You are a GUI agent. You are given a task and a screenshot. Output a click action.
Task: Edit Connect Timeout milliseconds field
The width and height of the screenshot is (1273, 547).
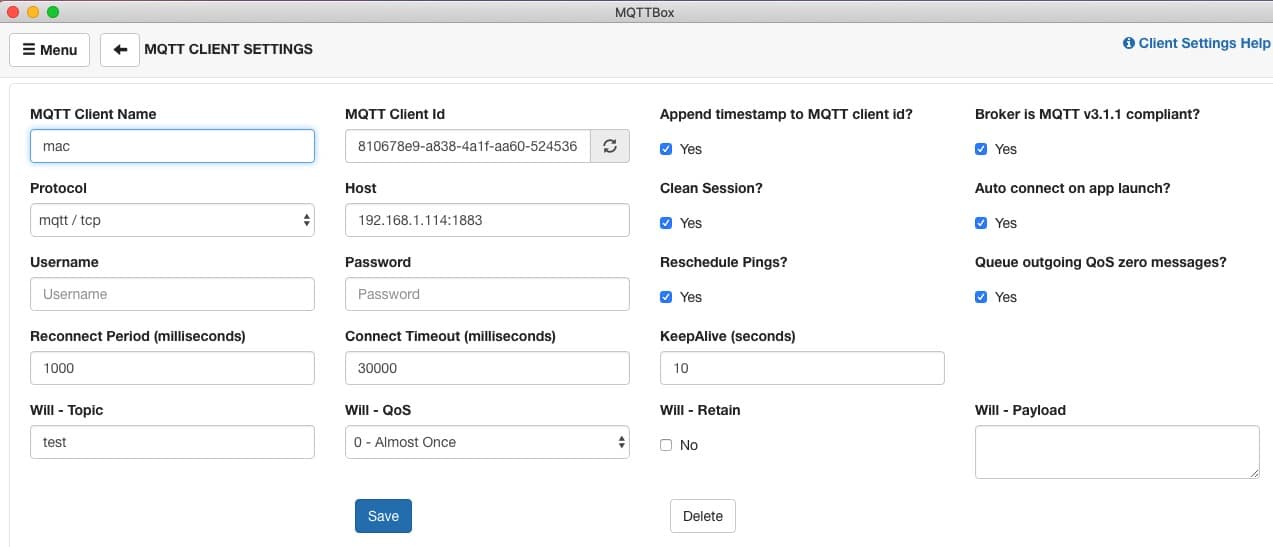point(487,368)
